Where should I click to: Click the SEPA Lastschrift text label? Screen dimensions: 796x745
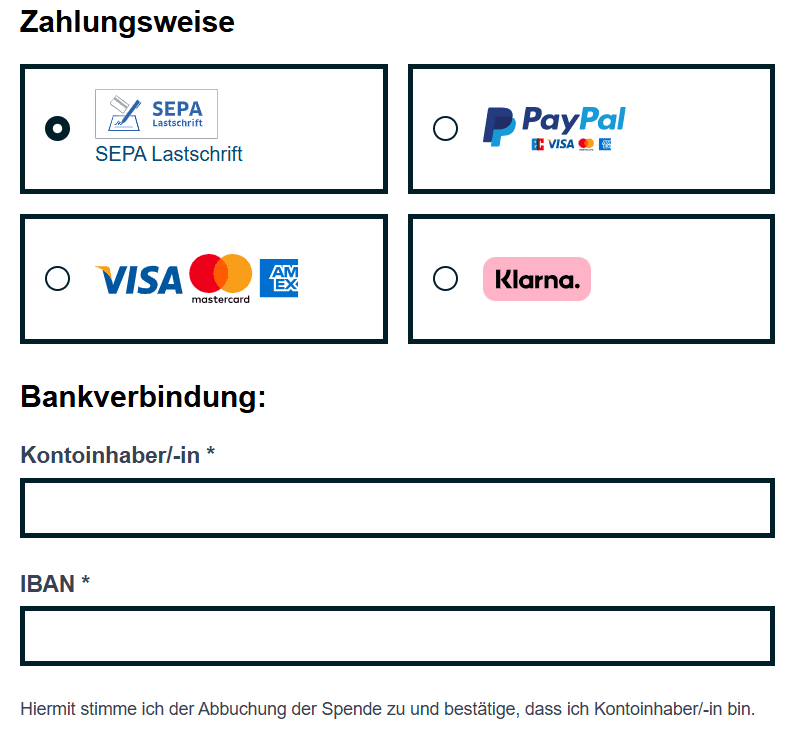click(x=169, y=154)
